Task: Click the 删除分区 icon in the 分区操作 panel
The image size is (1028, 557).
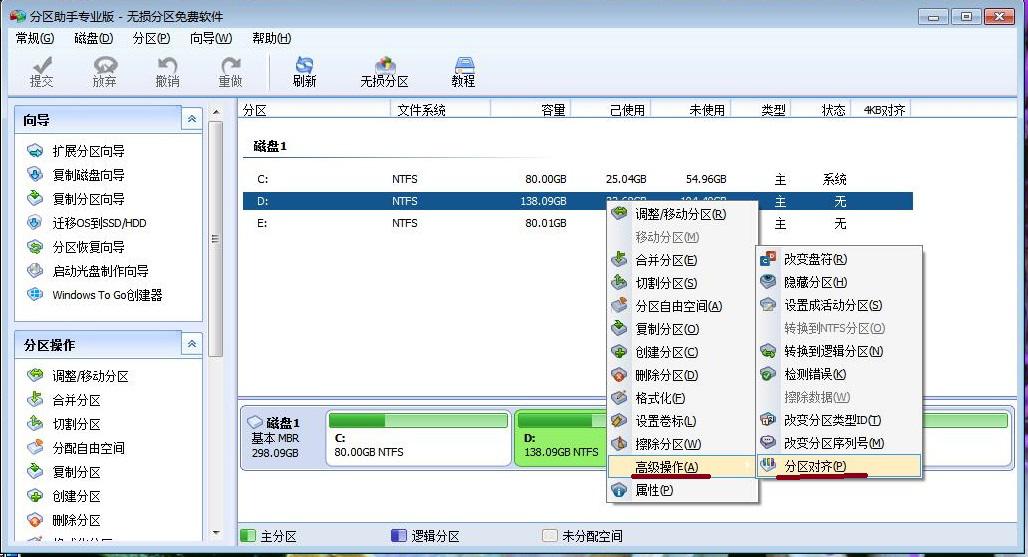Action: (x=35, y=520)
